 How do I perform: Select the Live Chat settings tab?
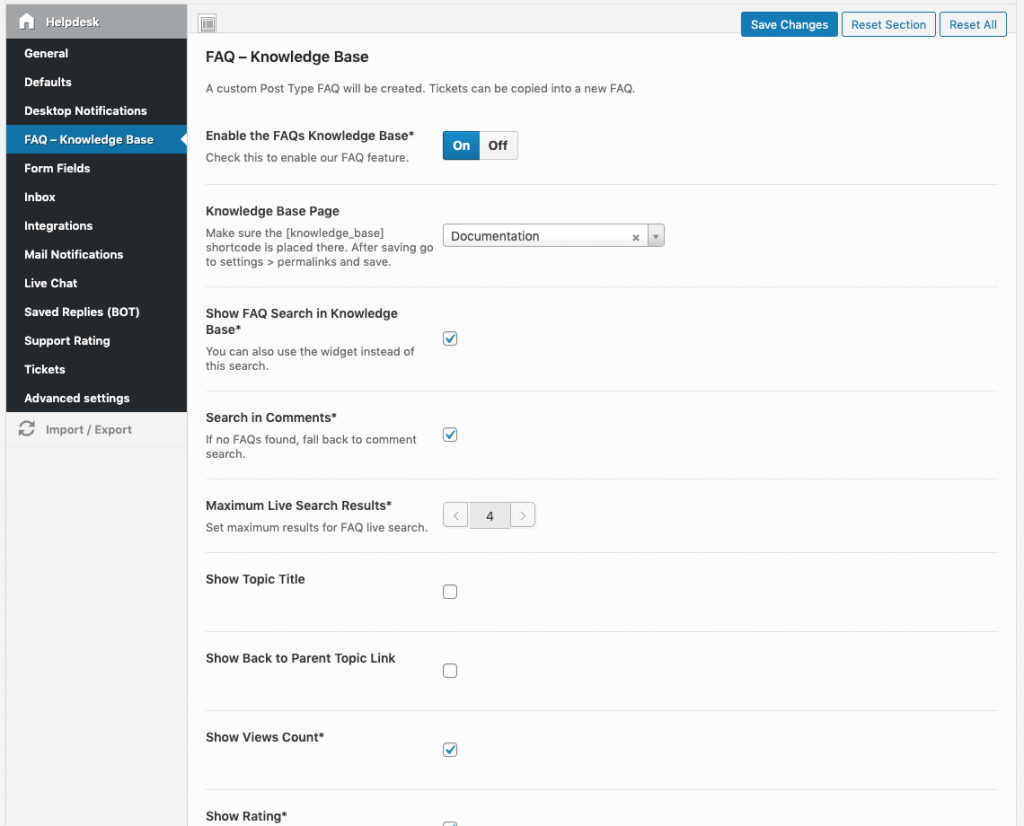50,283
